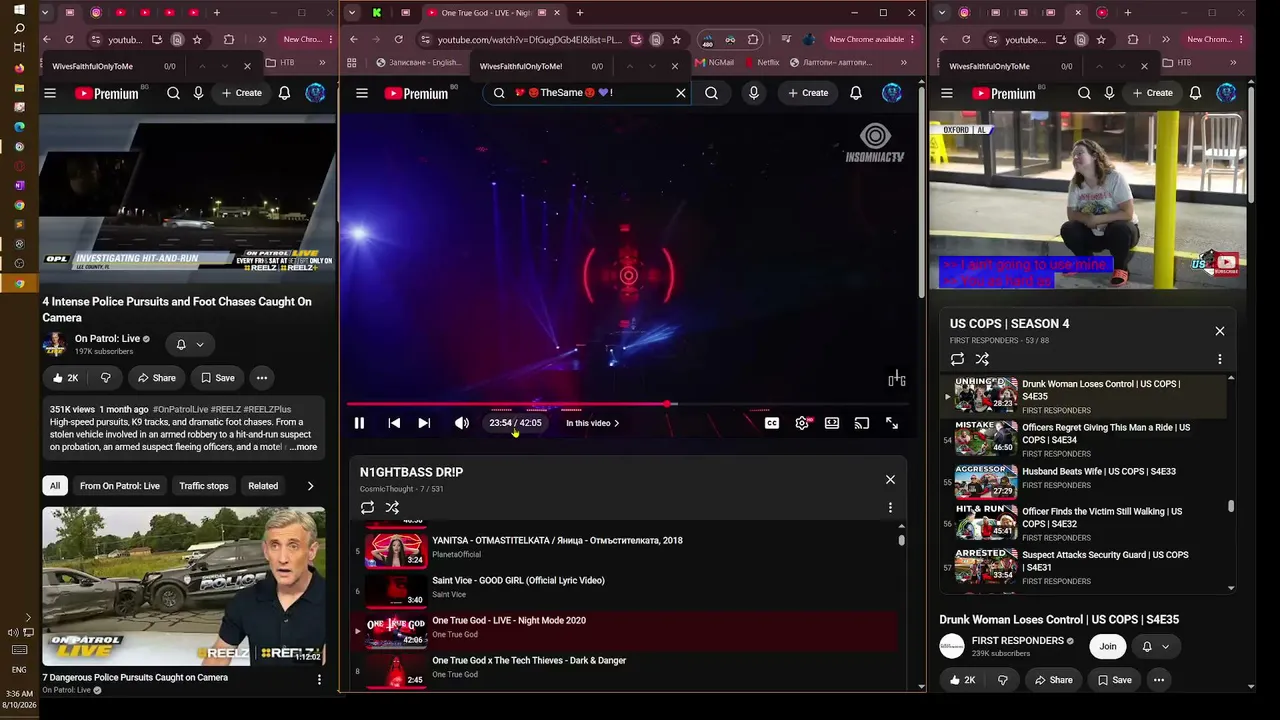The width and height of the screenshot is (1280, 720).
Task: Bookmark the page with star in middle window
Action: point(676,40)
